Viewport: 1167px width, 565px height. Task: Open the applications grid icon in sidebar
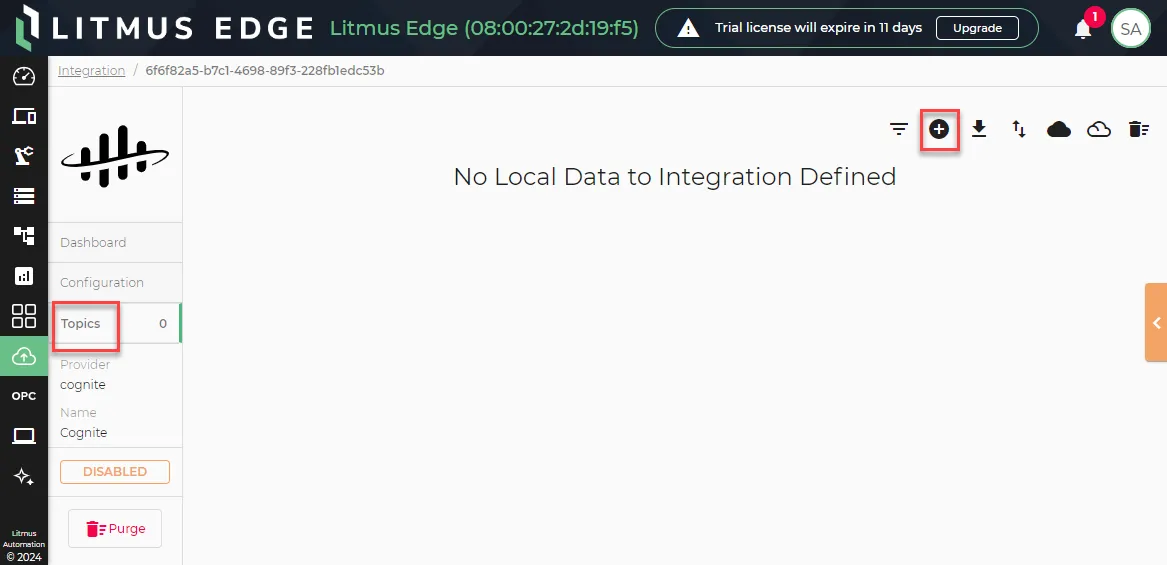(x=24, y=316)
